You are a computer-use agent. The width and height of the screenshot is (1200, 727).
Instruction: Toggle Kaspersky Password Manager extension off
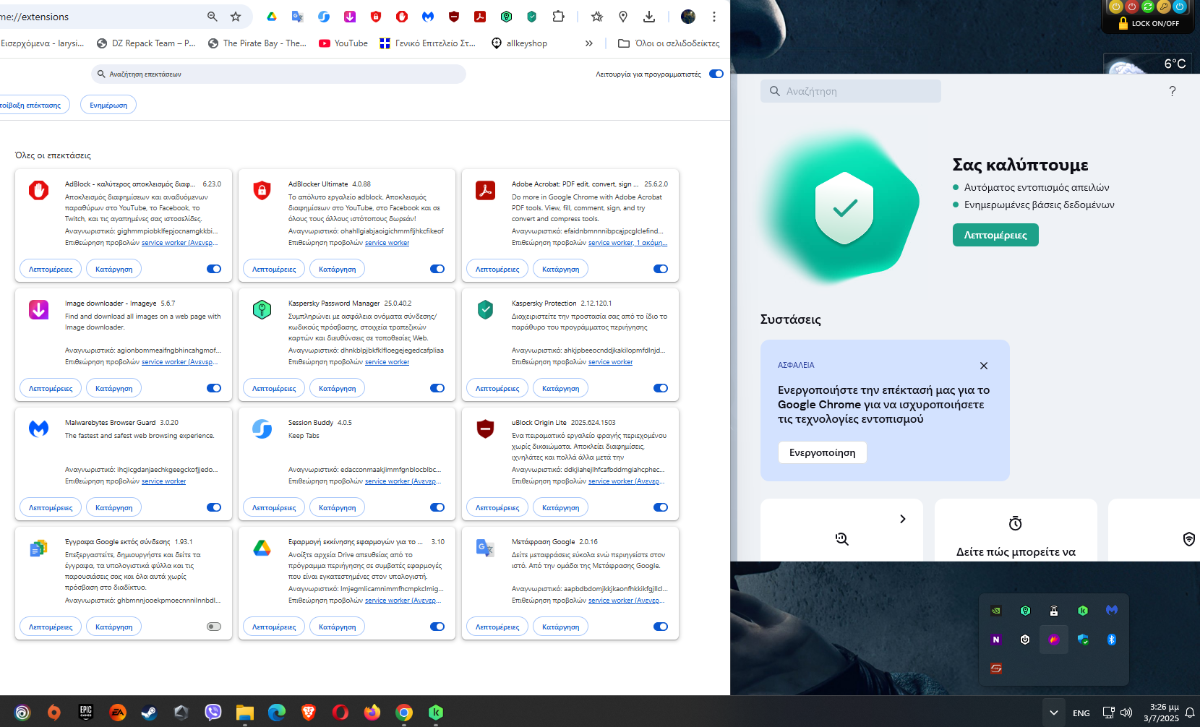tap(437, 388)
